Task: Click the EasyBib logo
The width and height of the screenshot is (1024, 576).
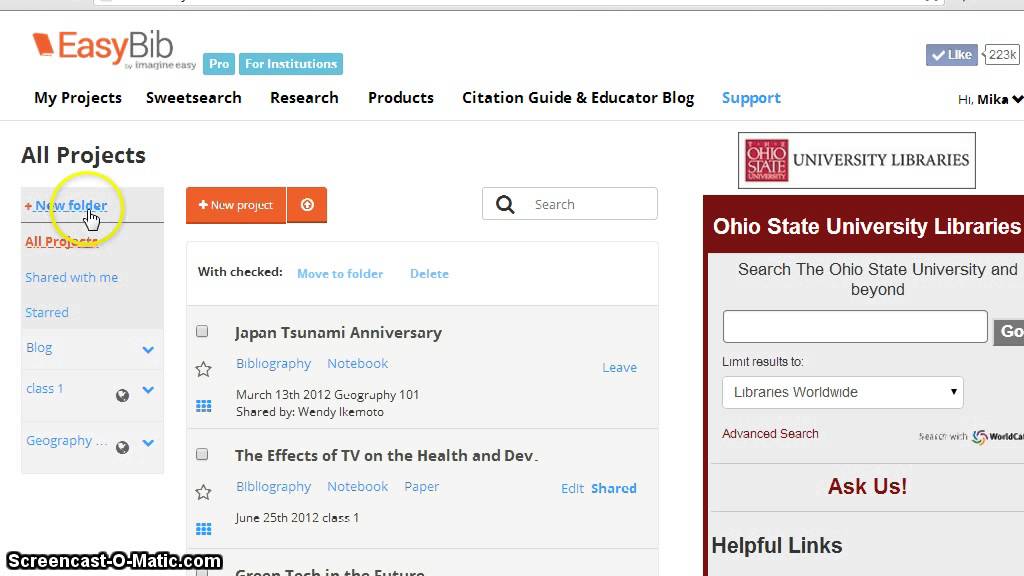Action: pyautogui.click(x=114, y=50)
